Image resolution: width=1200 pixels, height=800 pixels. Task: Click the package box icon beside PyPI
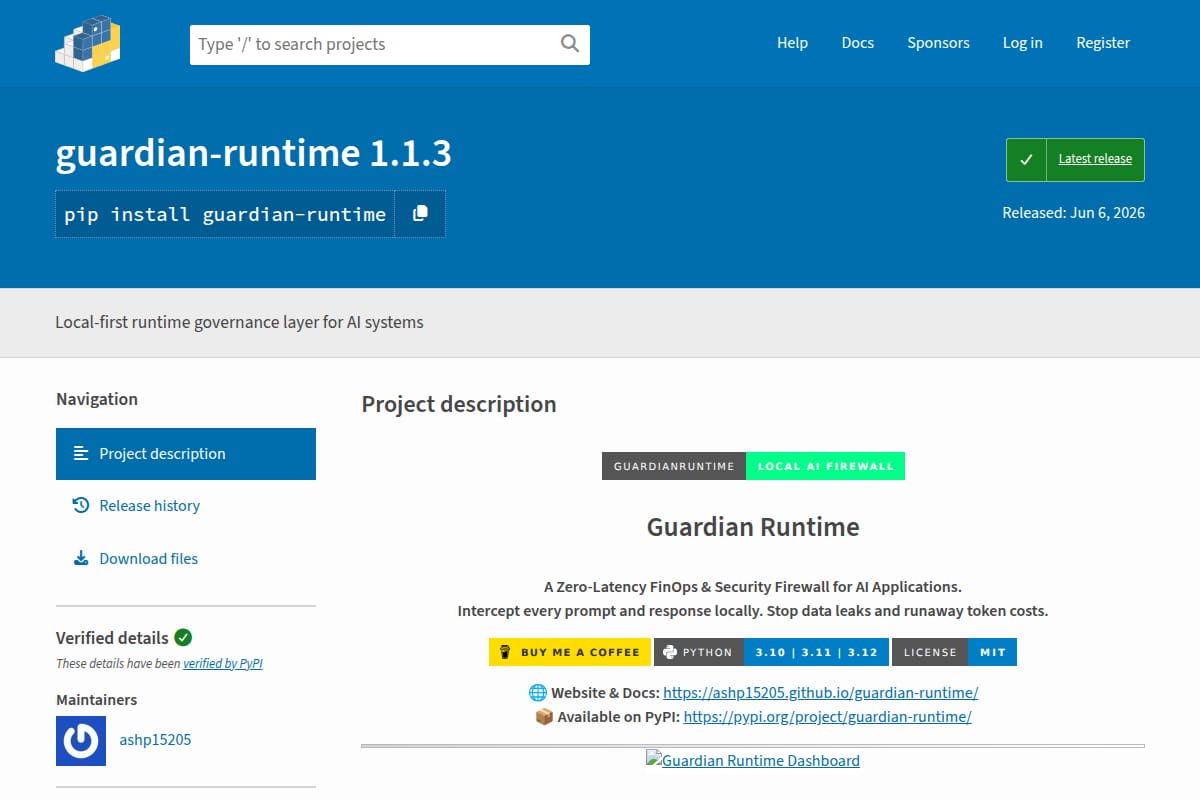click(544, 717)
